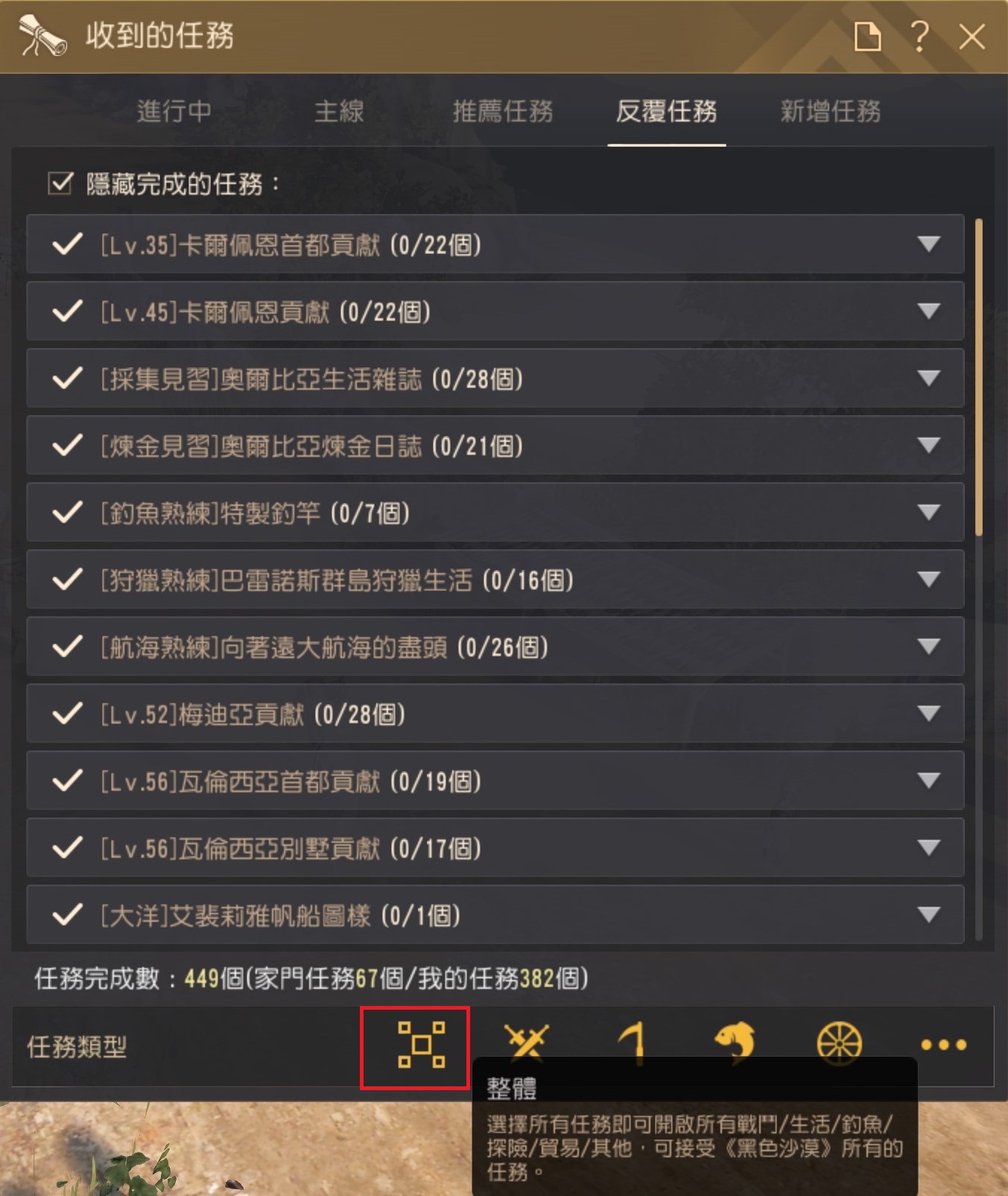
Task: Expand the [煉金見習]奧爾比亞煉金日誌 arrow
Action: click(x=928, y=445)
